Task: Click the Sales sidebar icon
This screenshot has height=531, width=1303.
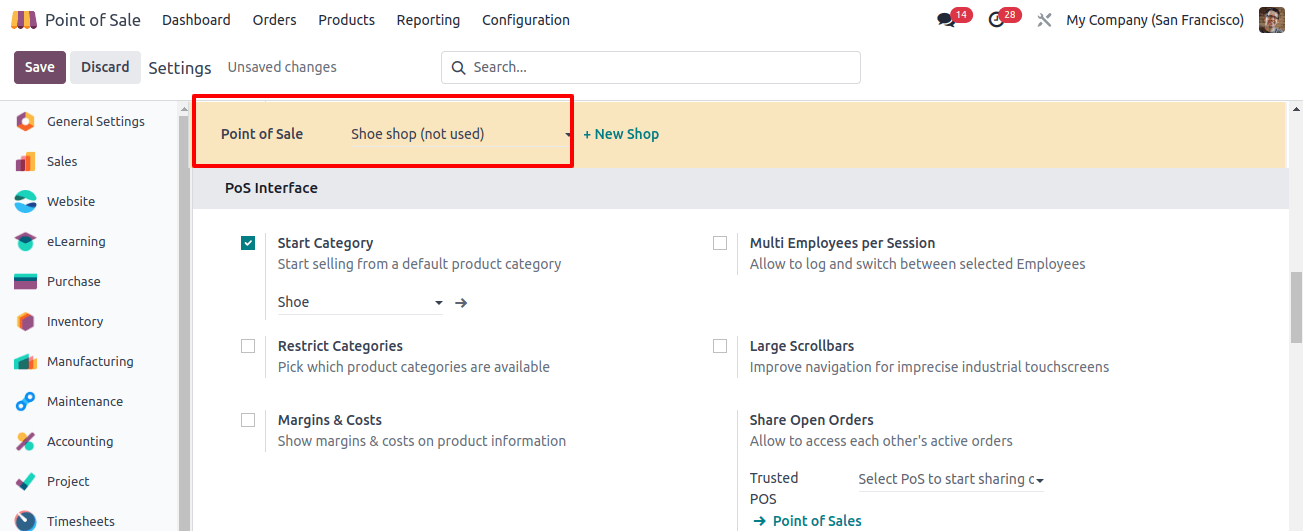Action: coord(26,161)
